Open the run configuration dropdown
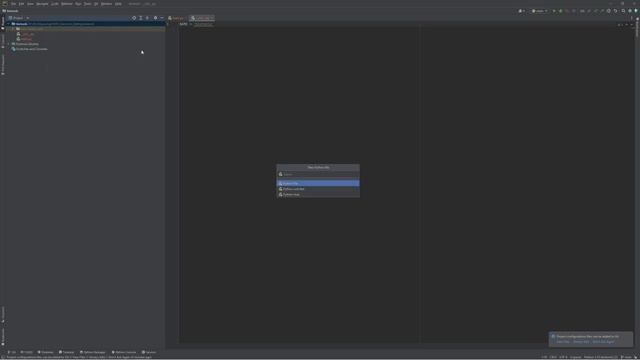The height and width of the screenshot is (360, 640). point(540,11)
